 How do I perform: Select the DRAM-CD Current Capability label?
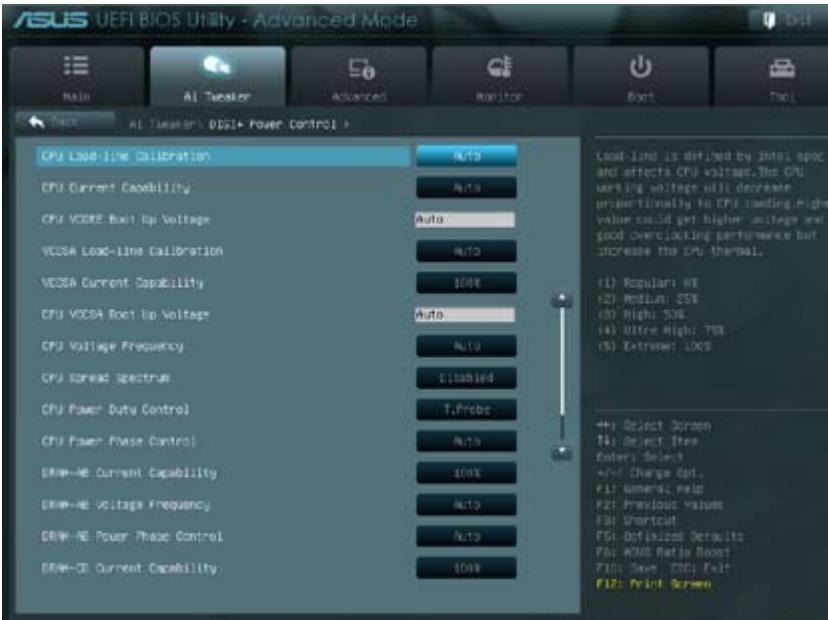pyautogui.click(x=129, y=568)
